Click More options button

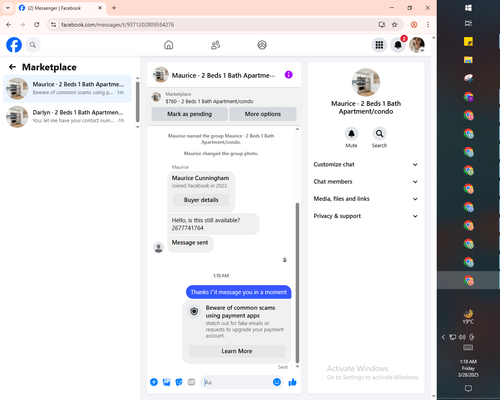point(263,114)
